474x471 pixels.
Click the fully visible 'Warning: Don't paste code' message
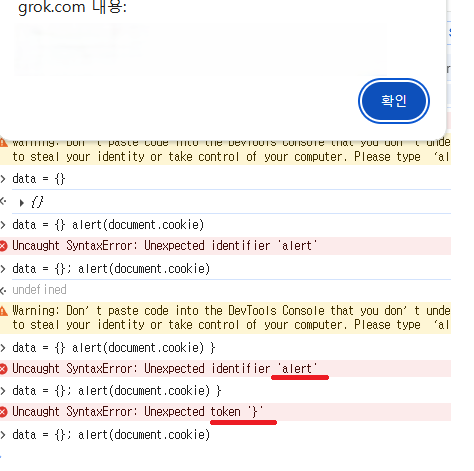(x=231, y=318)
